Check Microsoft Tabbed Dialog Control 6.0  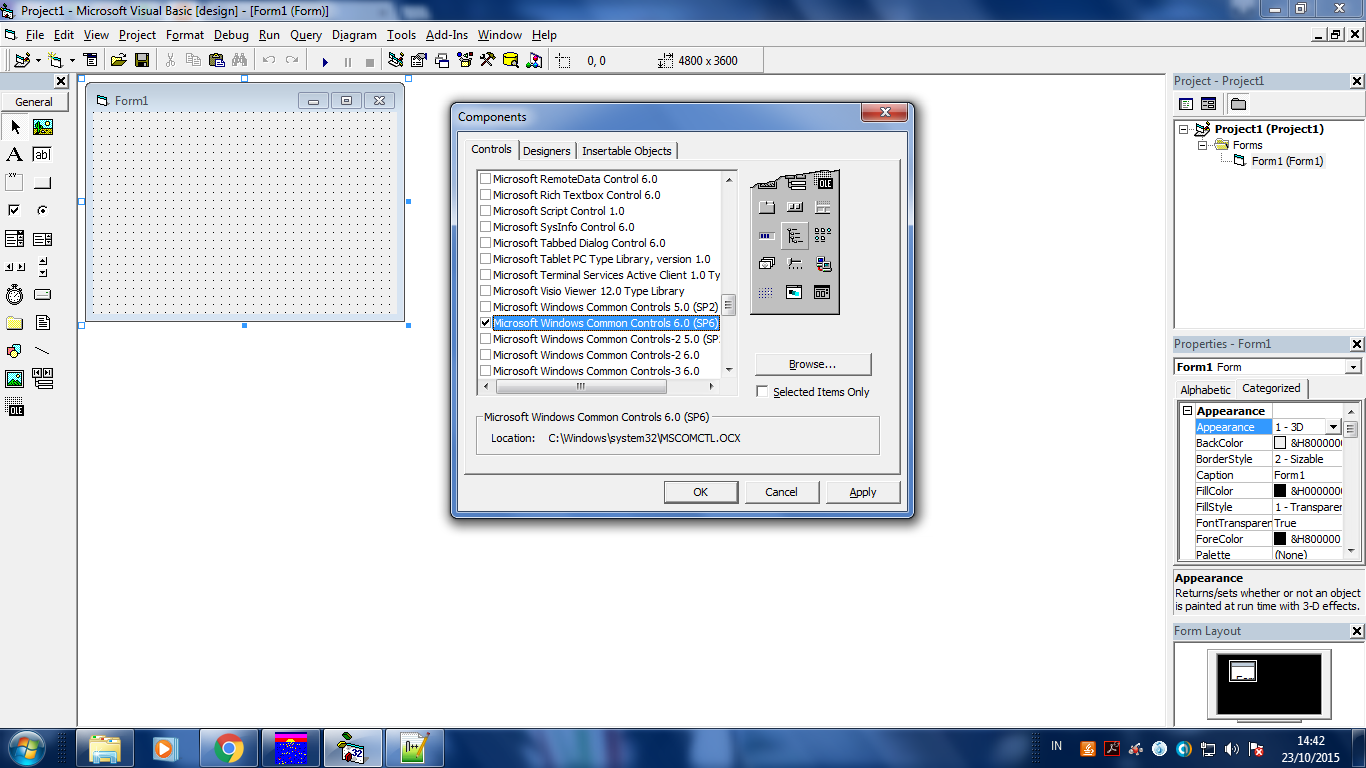[x=486, y=243]
